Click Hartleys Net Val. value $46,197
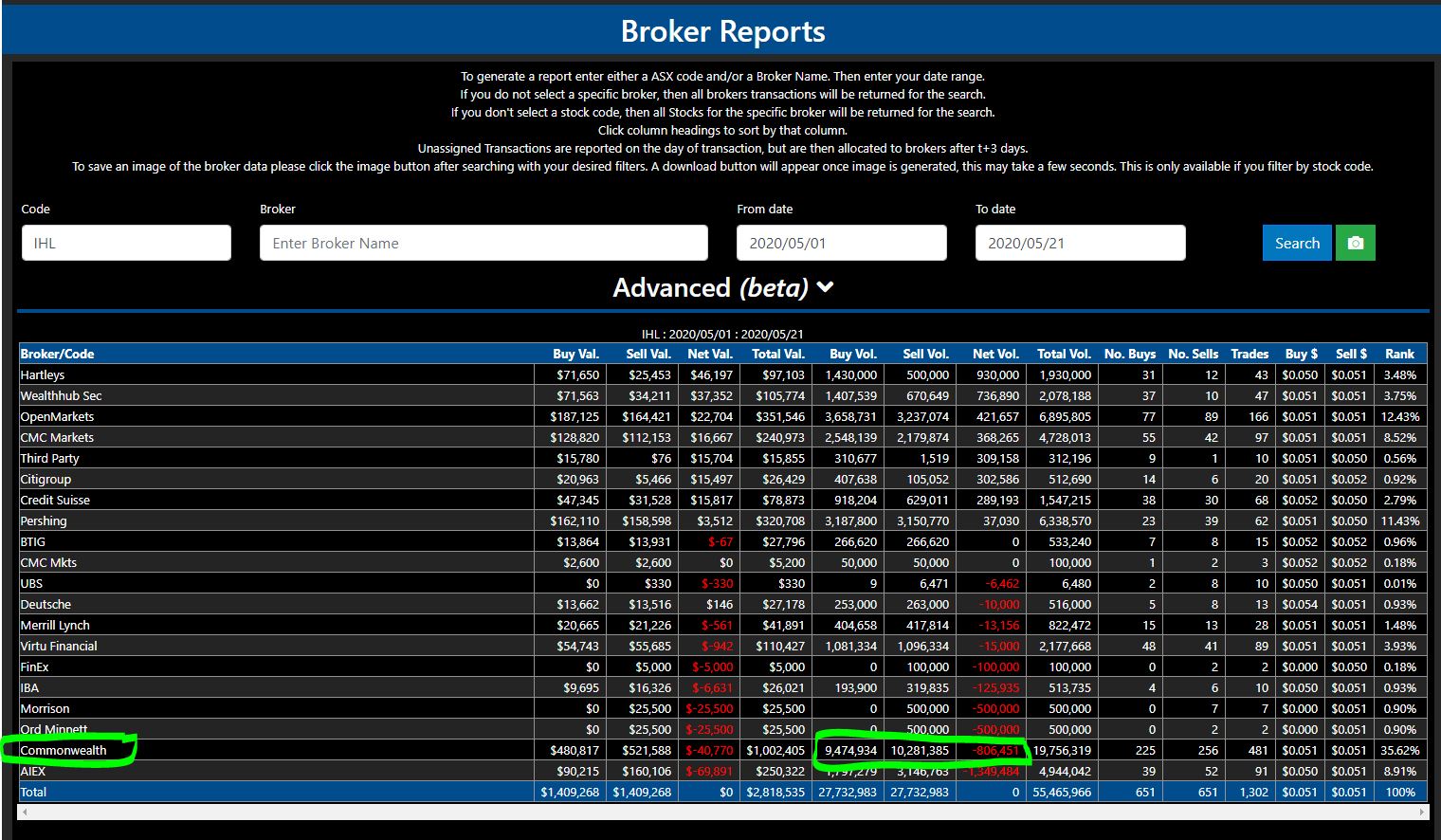This screenshot has height=840, width=1441. tap(711, 374)
